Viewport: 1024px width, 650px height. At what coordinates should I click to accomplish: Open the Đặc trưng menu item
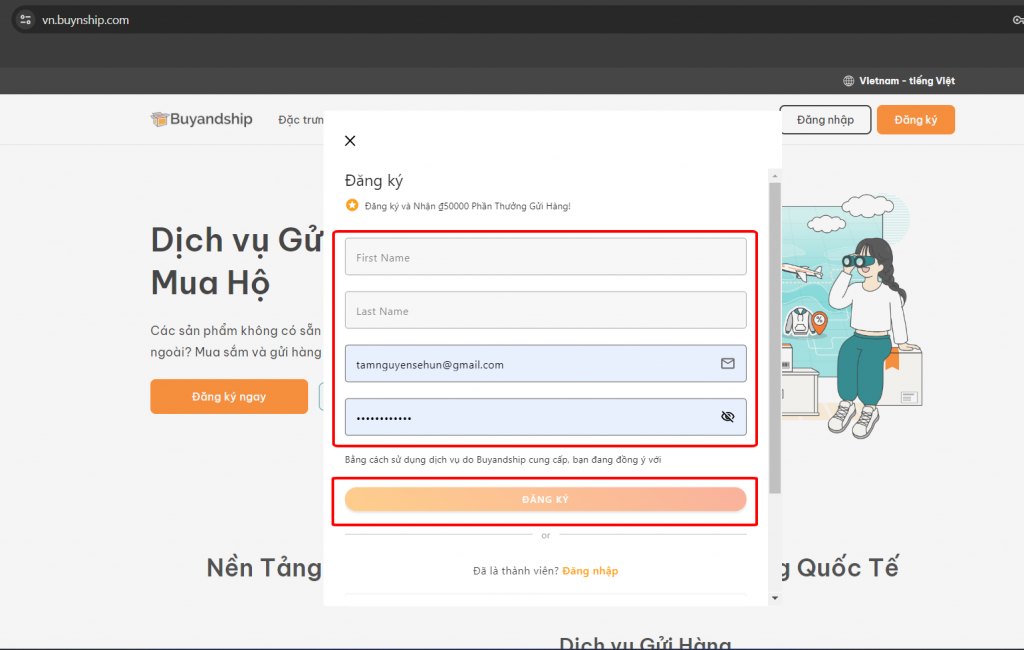click(x=301, y=120)
